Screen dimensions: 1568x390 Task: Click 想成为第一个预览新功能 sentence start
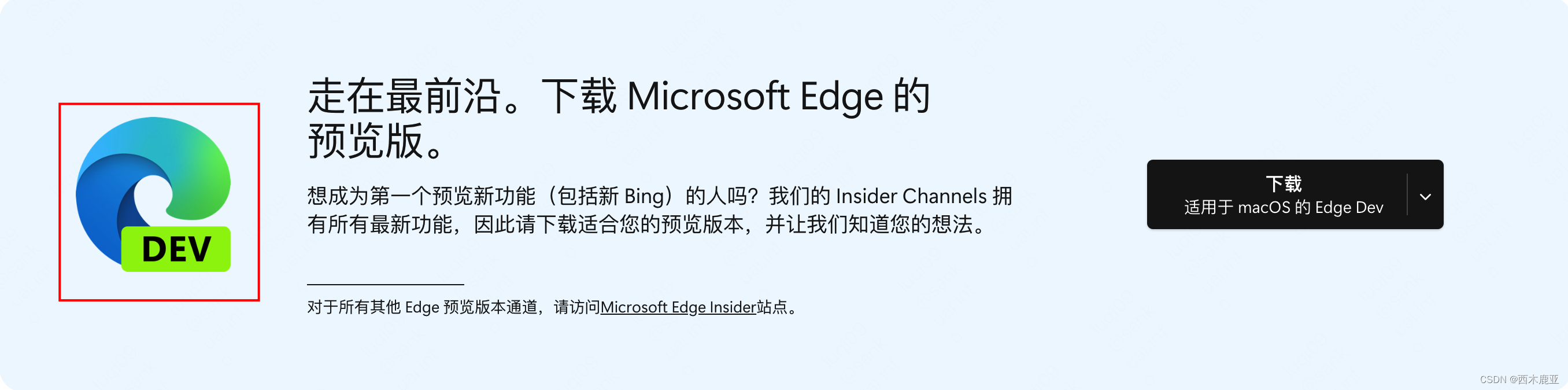pos(421,196)
